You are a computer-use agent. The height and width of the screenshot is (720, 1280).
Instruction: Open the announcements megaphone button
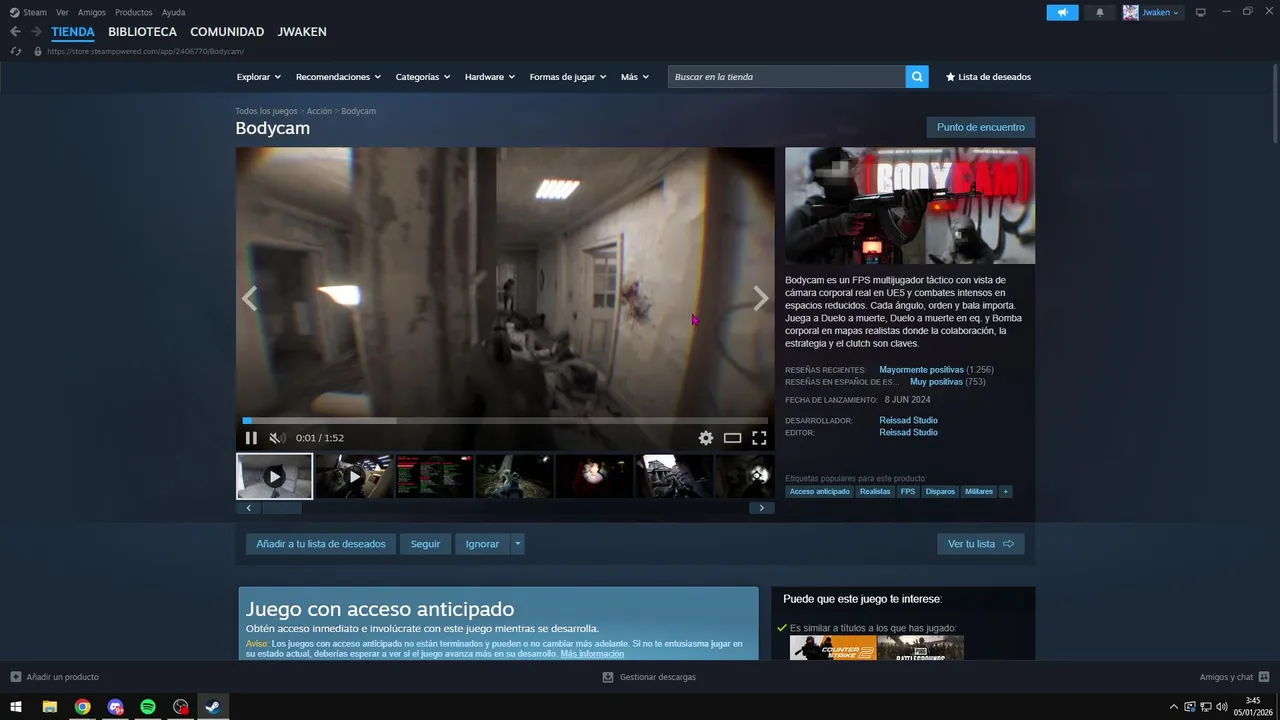(x=1062, y=12)
